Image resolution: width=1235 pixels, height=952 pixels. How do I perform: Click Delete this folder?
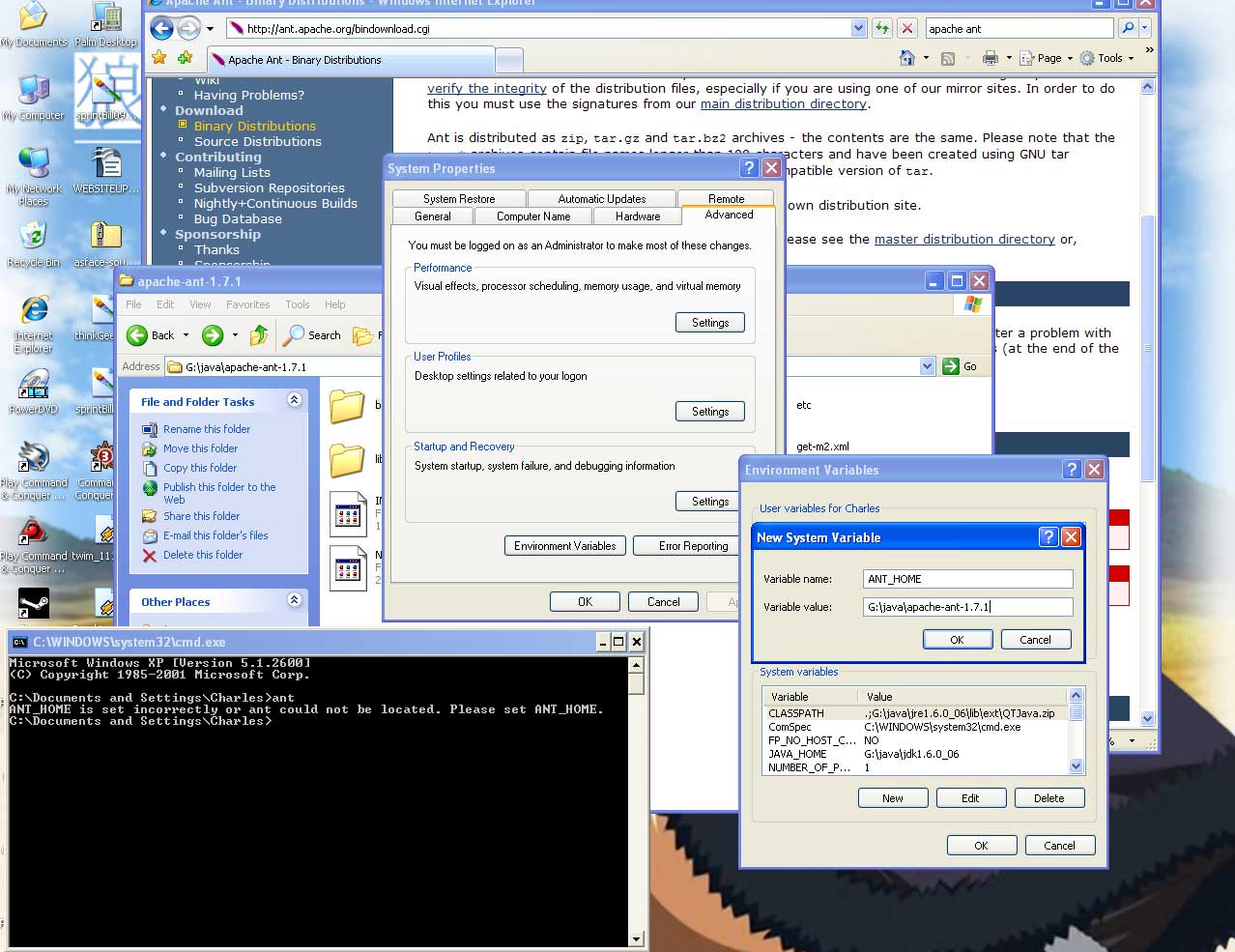pos(202,555)
